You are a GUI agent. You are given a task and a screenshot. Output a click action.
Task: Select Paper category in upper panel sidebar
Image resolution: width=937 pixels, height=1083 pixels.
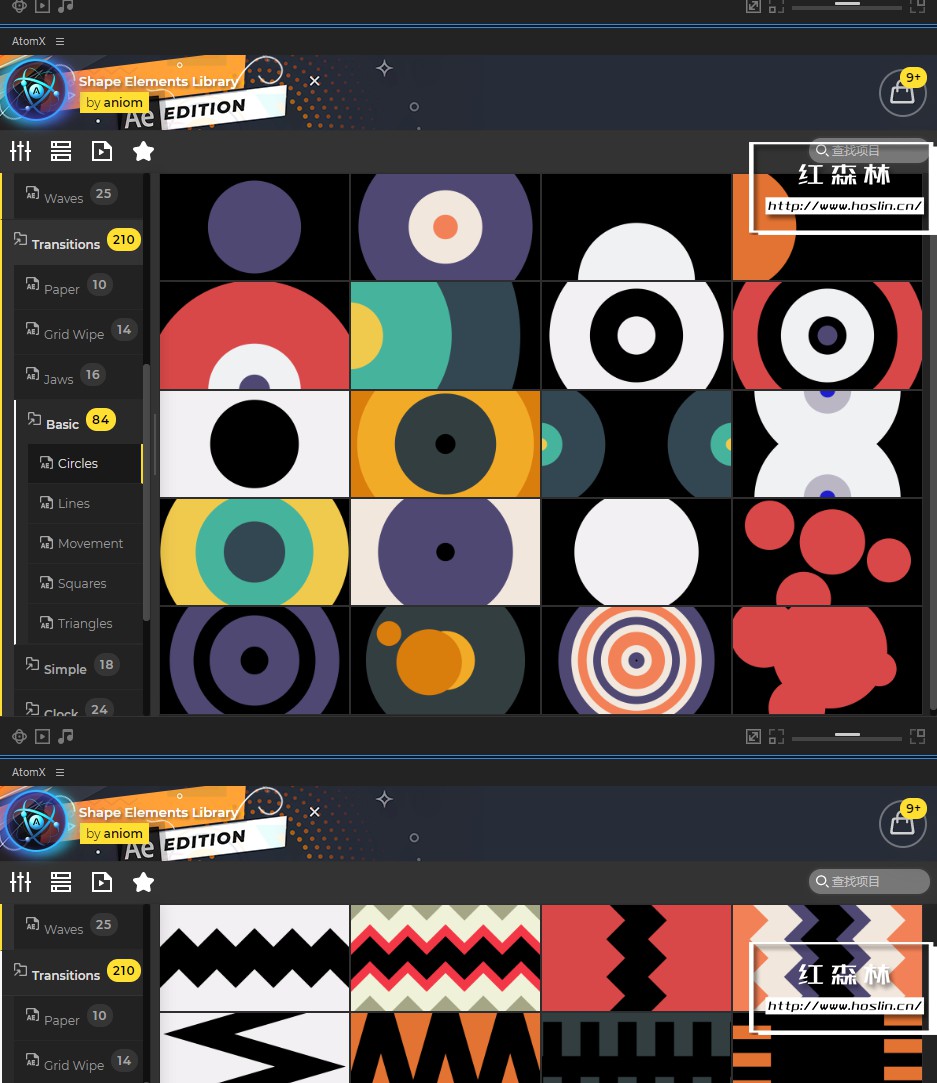click(78, 287)
